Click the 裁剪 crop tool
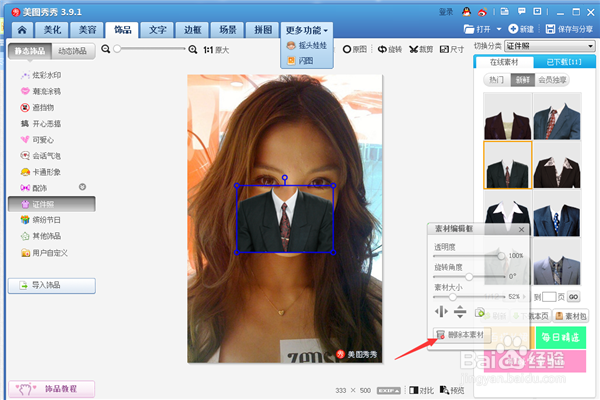The height and width of the screenshot is (400, 600). [x=421, y=49]
